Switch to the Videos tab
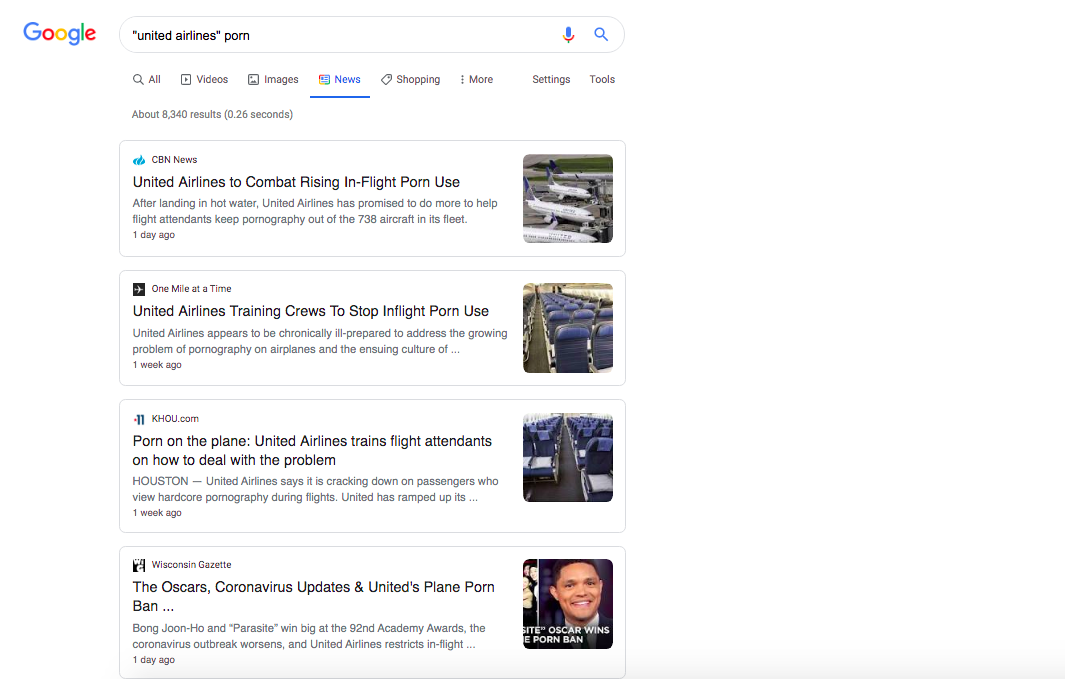 coord(204,79)
